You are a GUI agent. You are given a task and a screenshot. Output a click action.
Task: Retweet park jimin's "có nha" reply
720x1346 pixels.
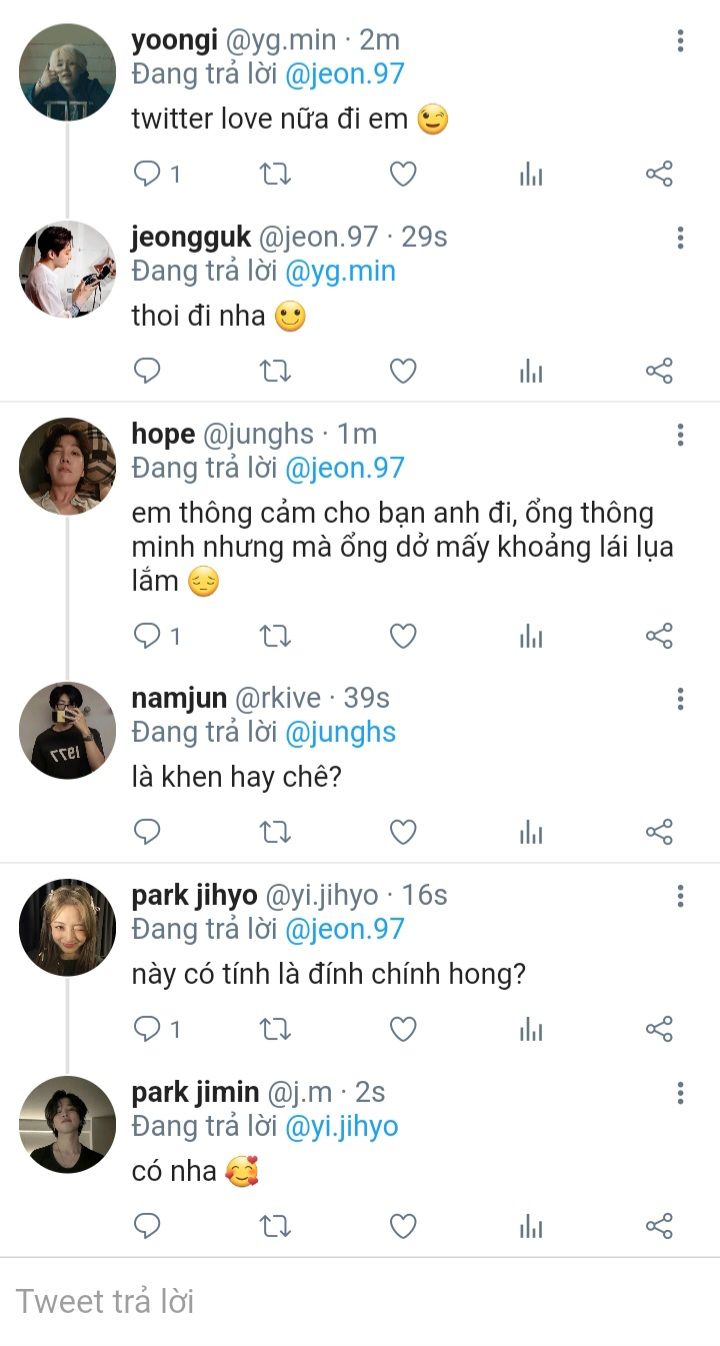[x=275, y=1226]
